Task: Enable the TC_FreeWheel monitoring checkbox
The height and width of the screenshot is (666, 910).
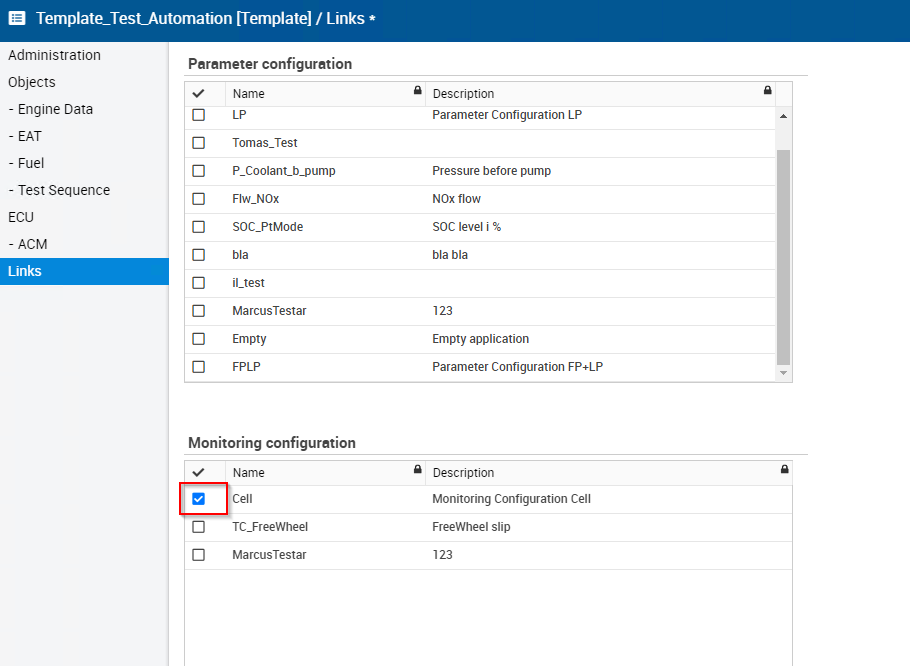Action: (197, 526)
